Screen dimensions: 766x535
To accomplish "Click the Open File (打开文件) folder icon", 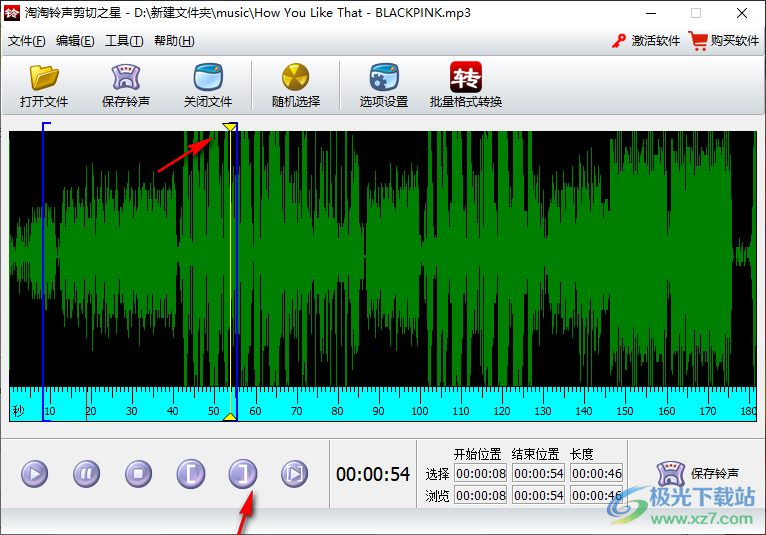I will tap(44, 78).
